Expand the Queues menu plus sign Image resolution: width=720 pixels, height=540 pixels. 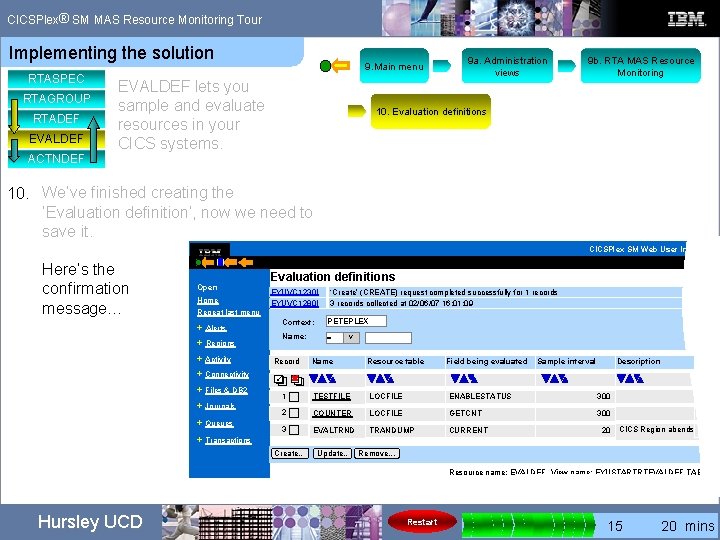pos(199,422)
